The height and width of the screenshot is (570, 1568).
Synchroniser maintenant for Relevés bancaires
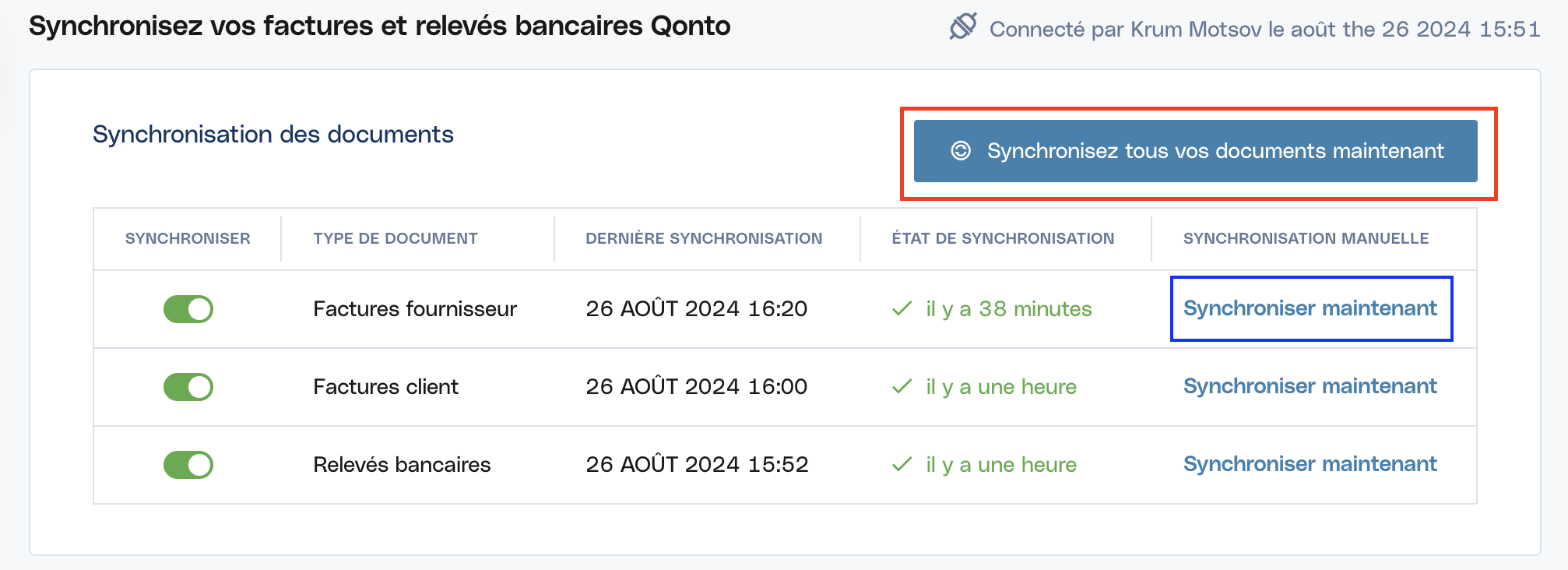tap(1310, 464)
